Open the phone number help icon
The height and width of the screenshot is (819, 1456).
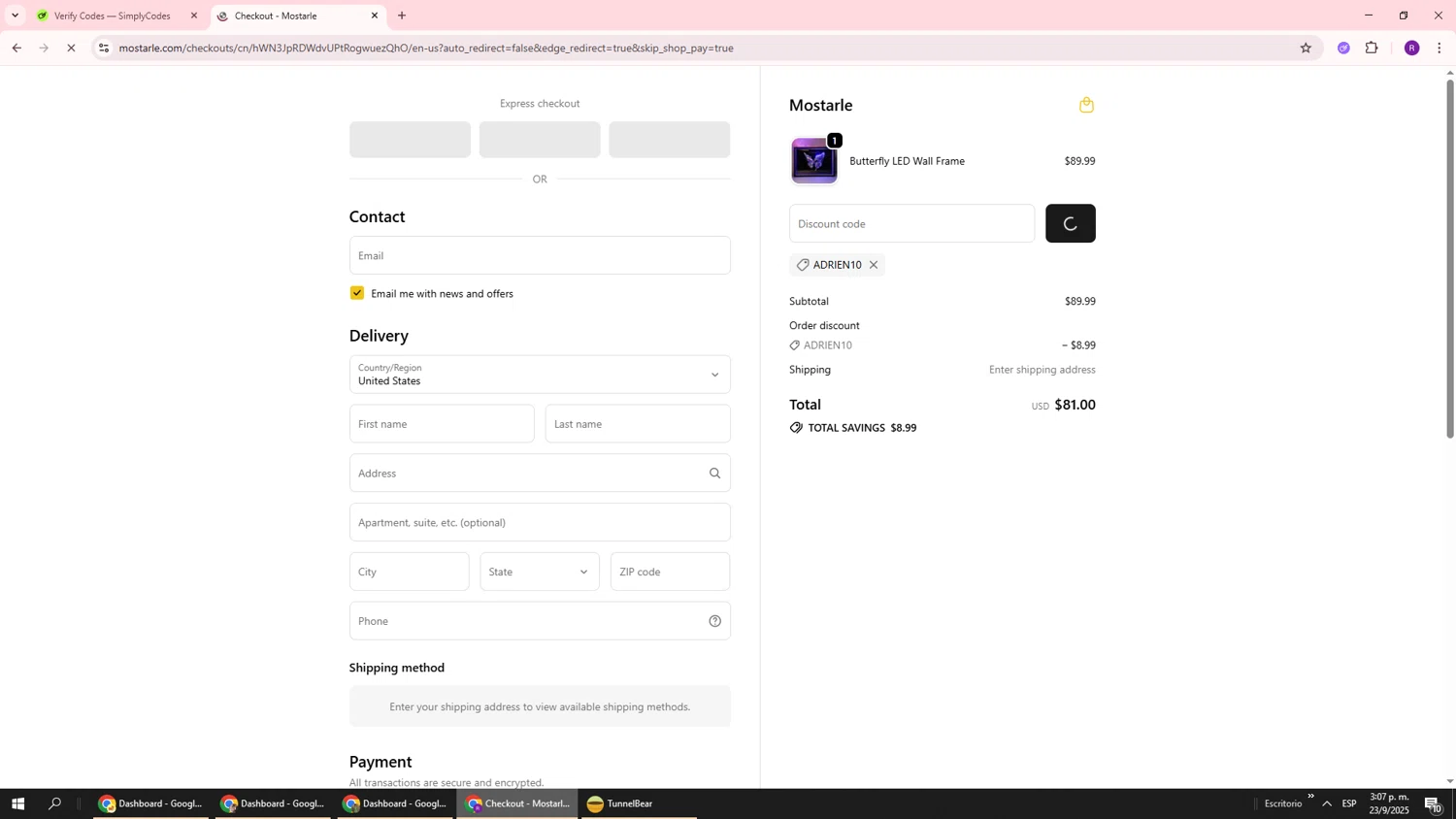(714, 621)
